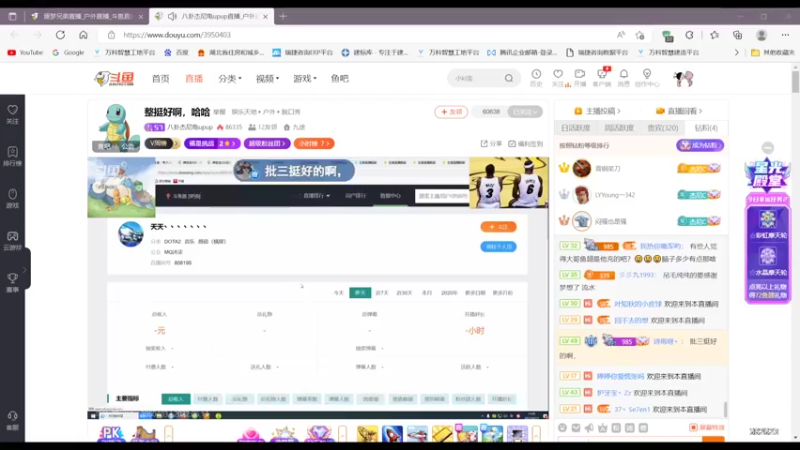This screenshot has height=450, width=800.
Task: Open the 超级粉丝团 fan club badge
Action: click(267, 143)
